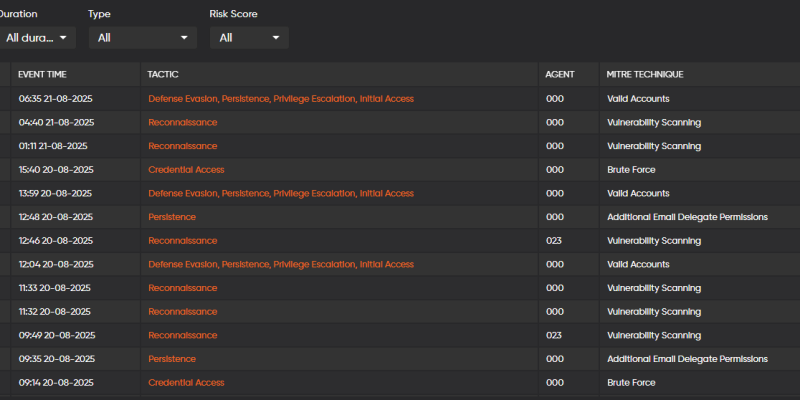Screen dimensions: 800x400
Task: Click Vulnerability Scanning in the 11:33 row
Action: [x=654, y=288]
